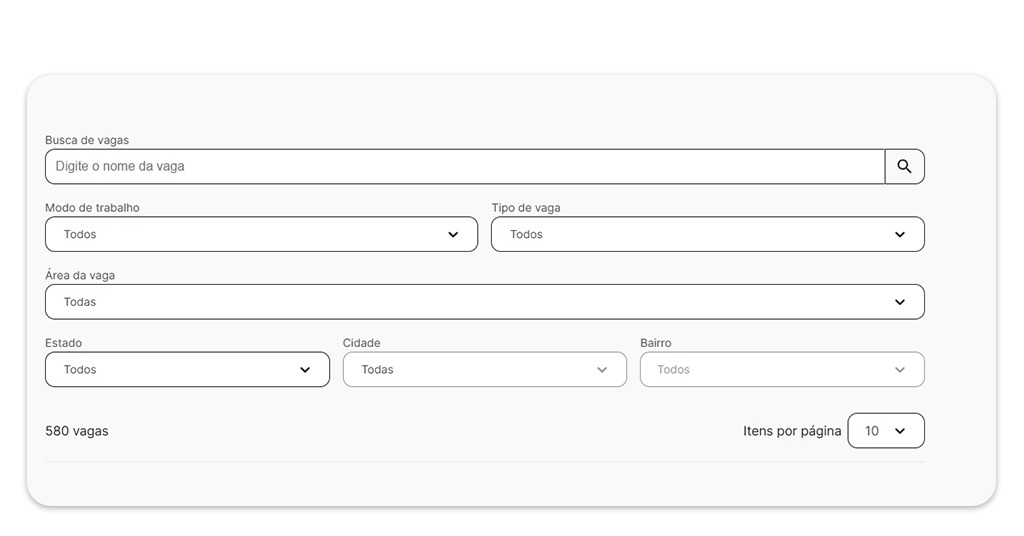This screenshot has height=536, width=1024.
Task: Click the chevron arrow in Estado selector
Action: [x=305, y=370]
